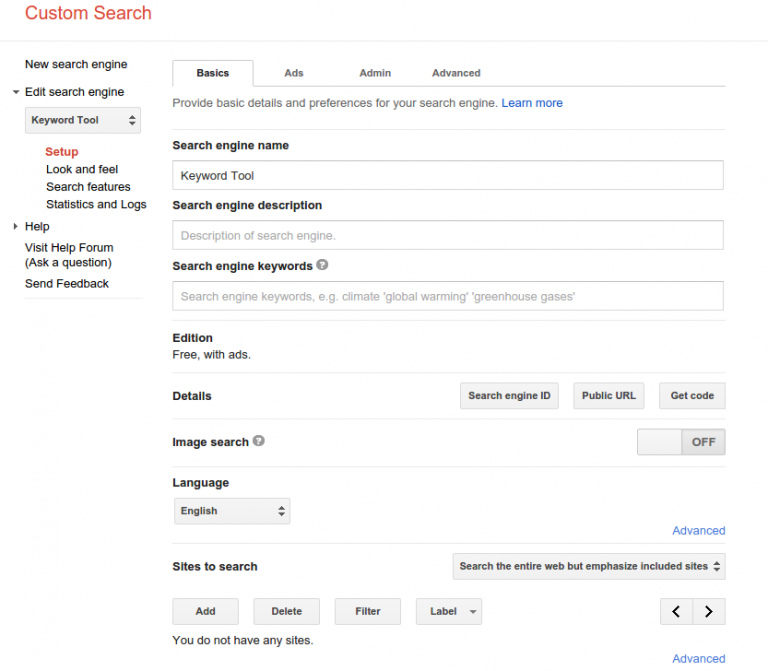Click help icon beside Image search
The width and height of the screenshot is (768, 671).
click(259, 441)
